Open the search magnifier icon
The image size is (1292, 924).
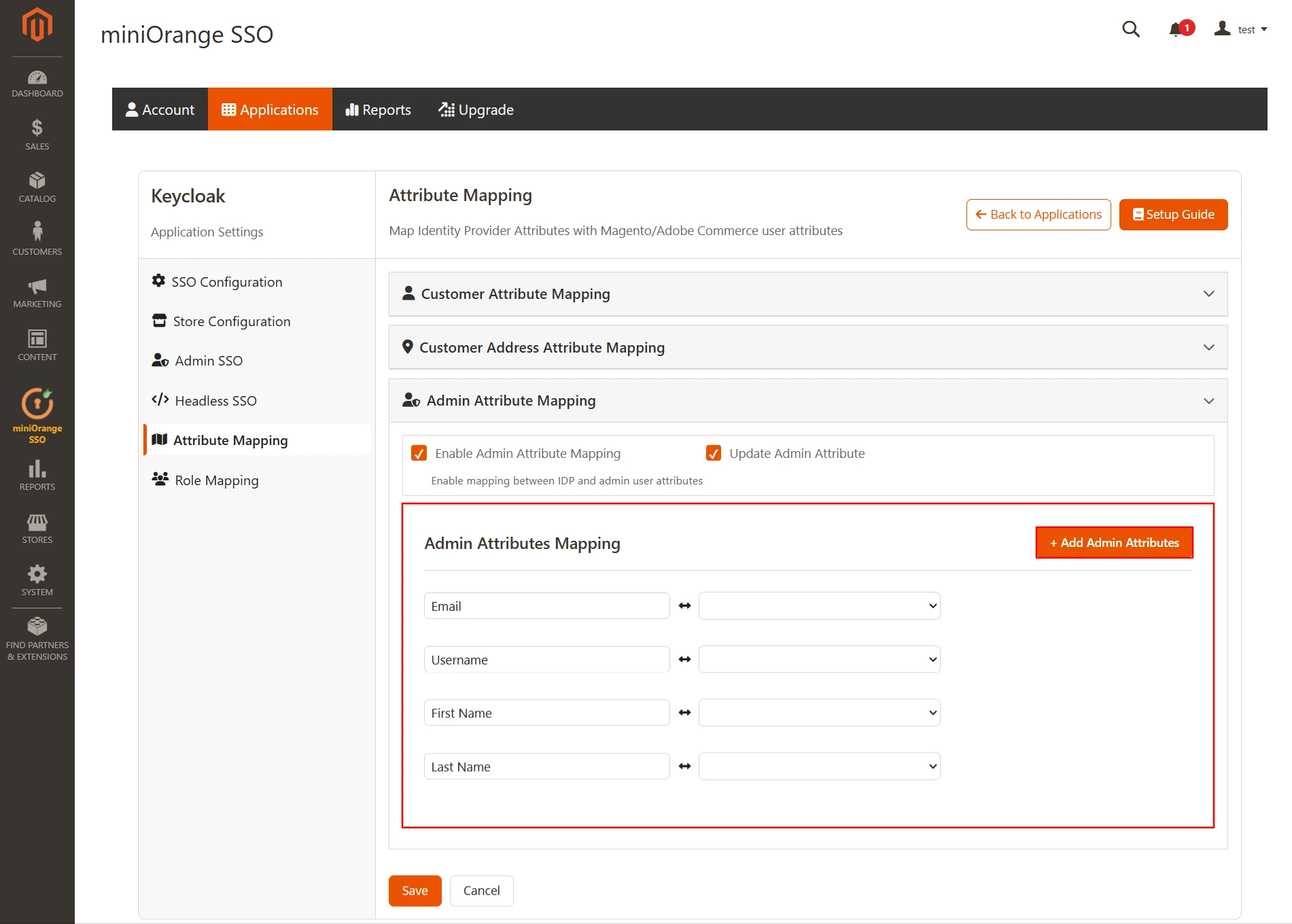1130,29
